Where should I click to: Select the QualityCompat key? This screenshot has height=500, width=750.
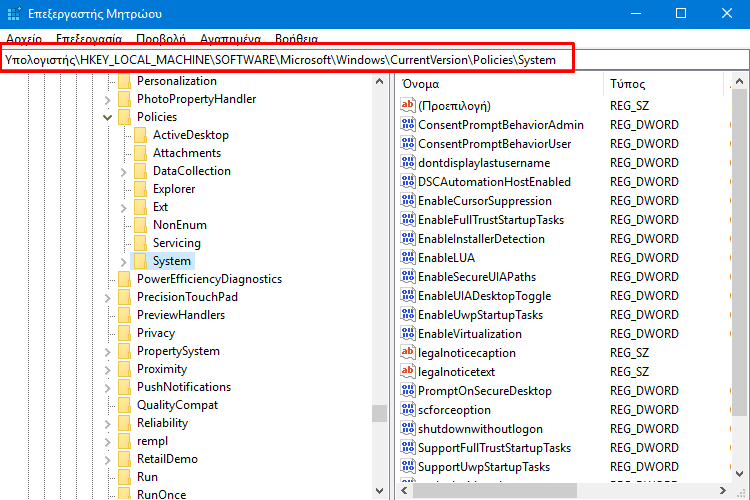coord(177,405)
